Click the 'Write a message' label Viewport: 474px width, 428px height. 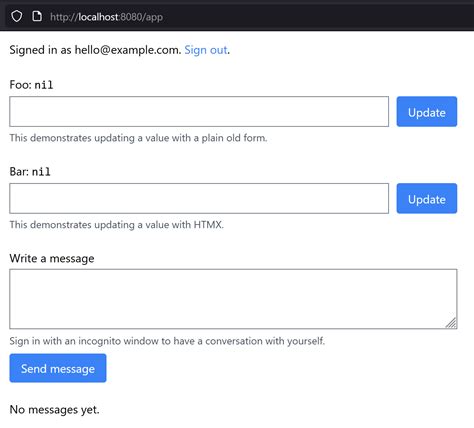52,259
